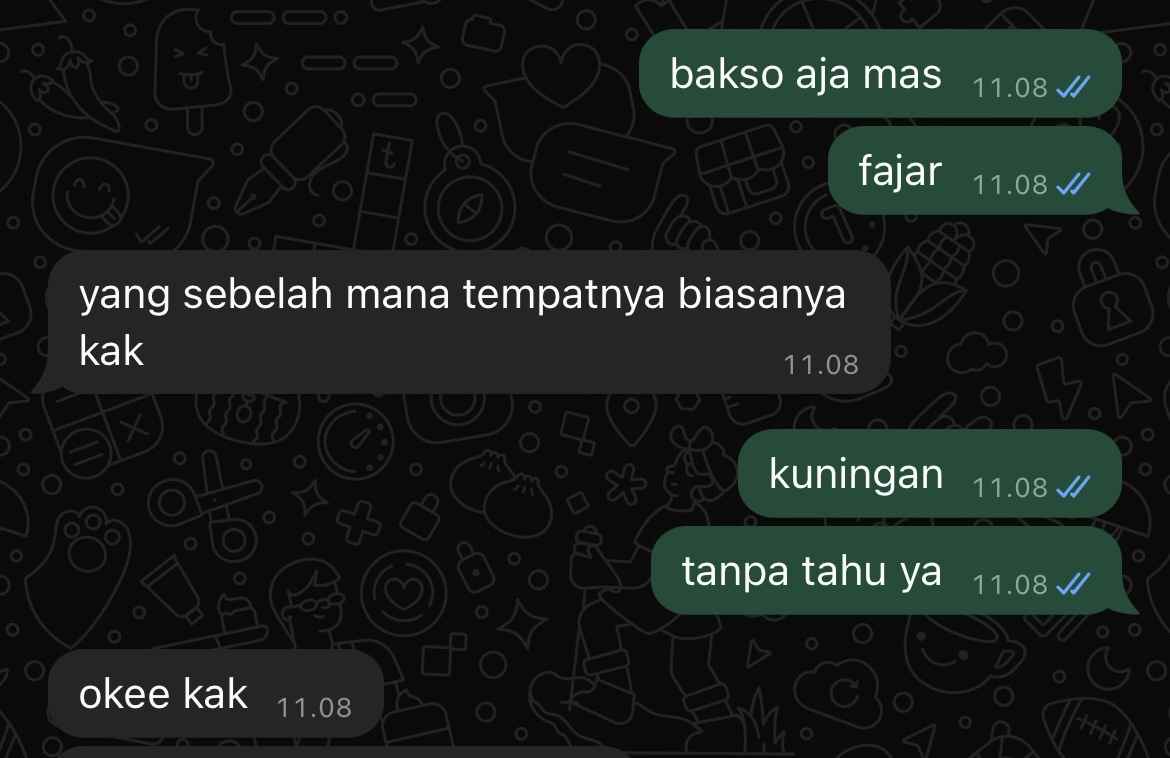Click the "yang sebelah mana tempatnya biasanya" message line
This screenshot has width=1170, height=758.
(x=463, y=294)
